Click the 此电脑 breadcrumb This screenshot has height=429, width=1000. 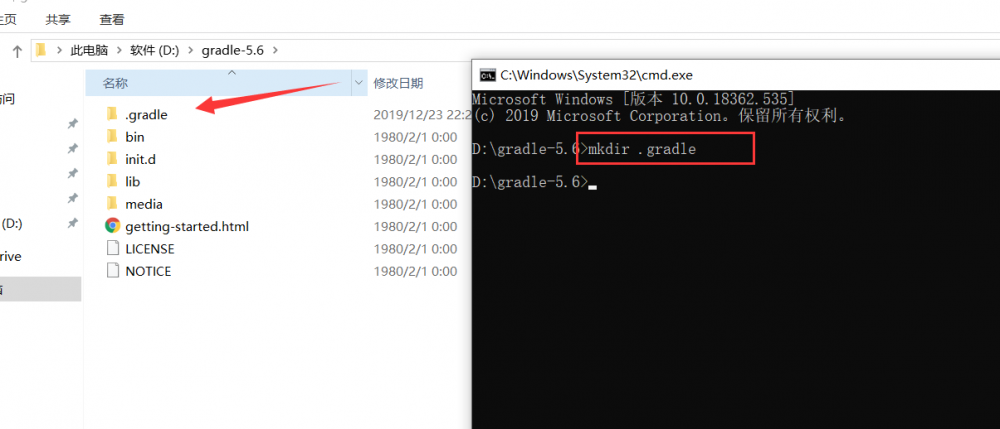point(89,50)
